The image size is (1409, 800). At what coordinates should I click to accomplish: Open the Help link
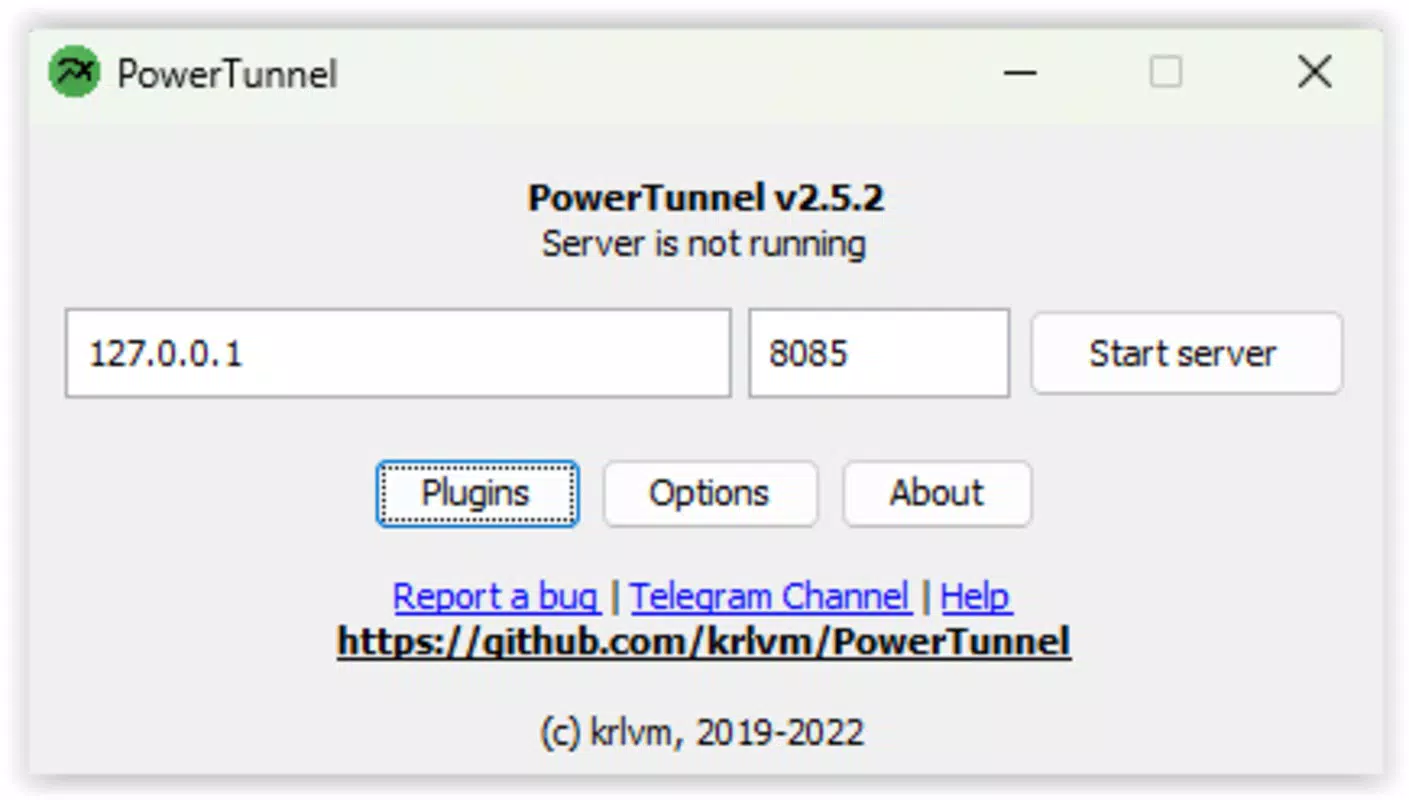point(976,597)
